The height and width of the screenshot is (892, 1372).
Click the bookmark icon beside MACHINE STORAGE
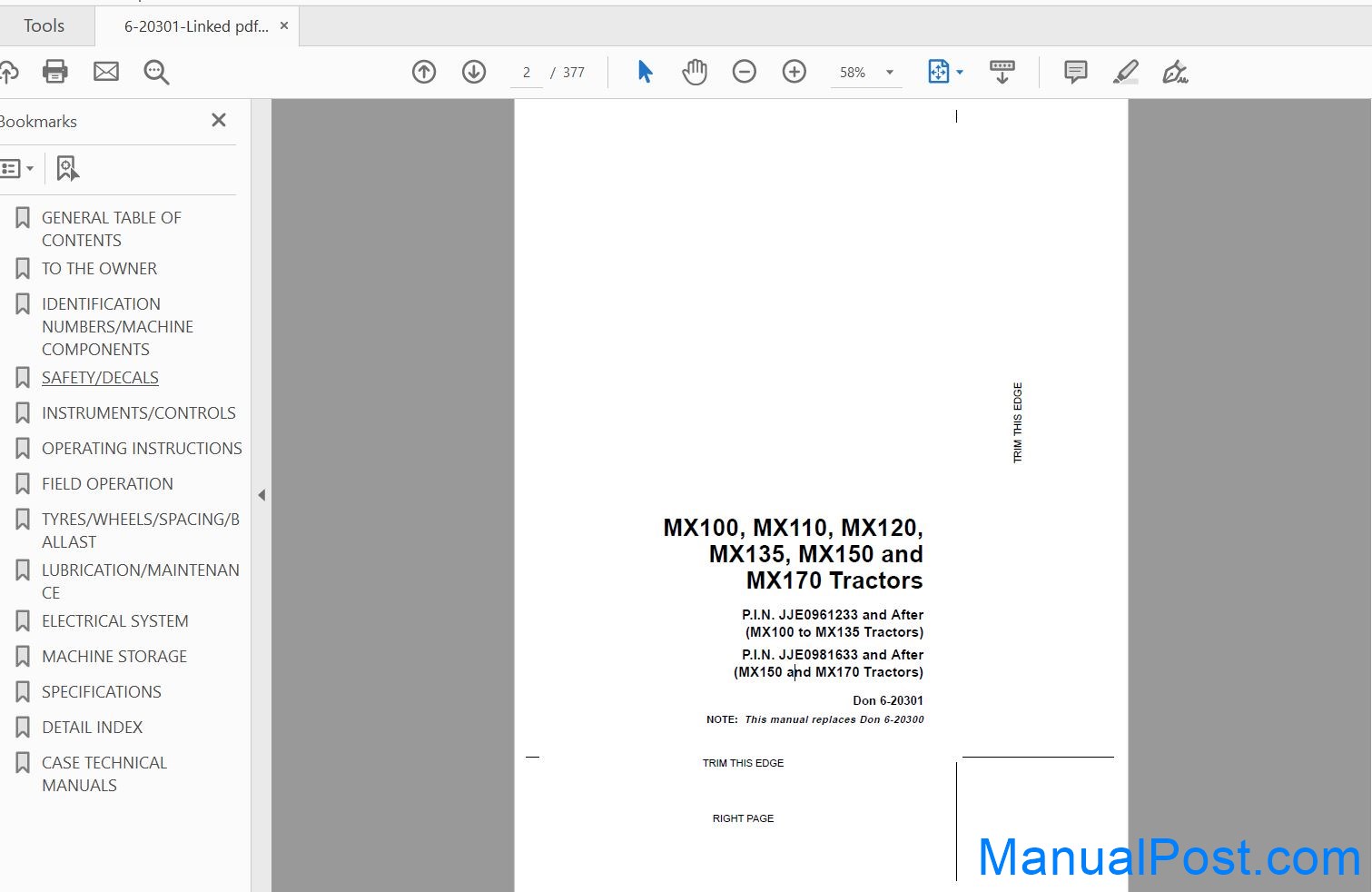coord(23,657)
